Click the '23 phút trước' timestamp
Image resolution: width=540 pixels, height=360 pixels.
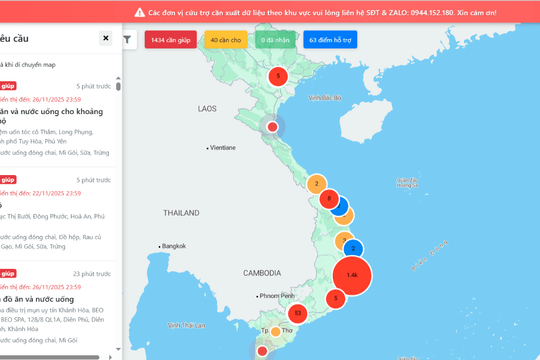coord(92,274)
